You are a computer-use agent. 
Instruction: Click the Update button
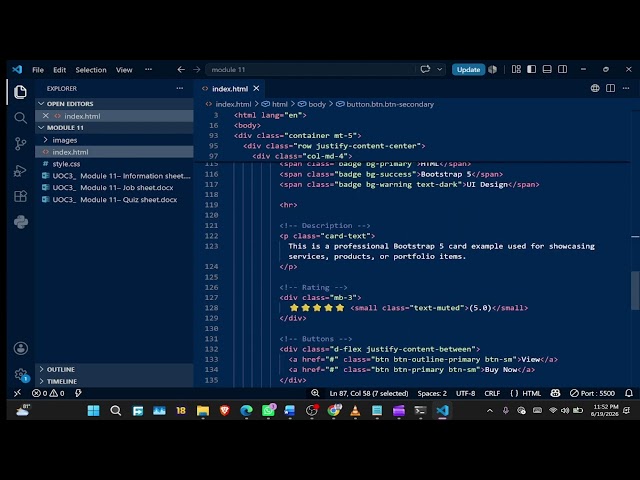468,69
